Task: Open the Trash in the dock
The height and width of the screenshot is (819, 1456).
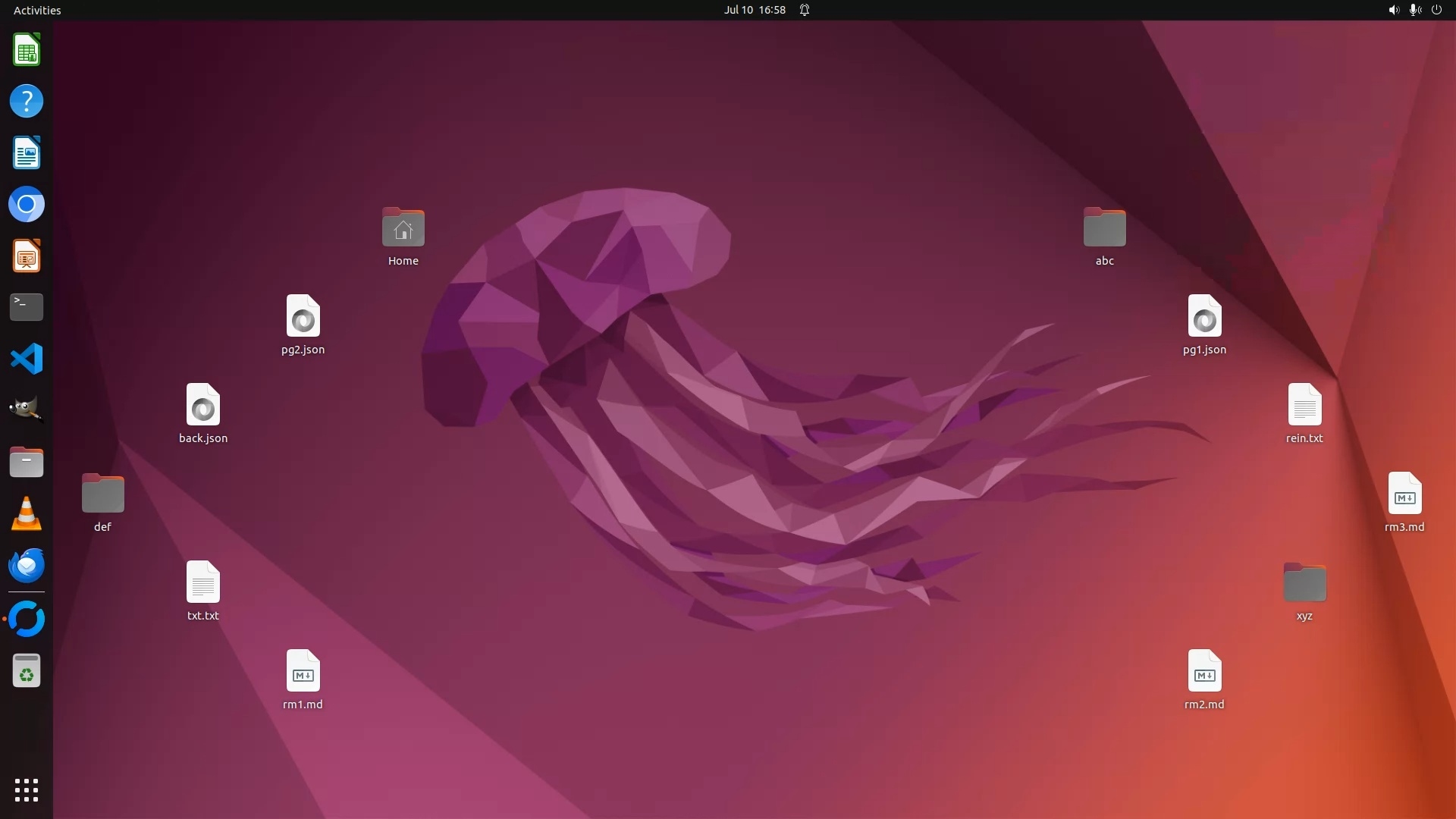Action: pos(27,671)
